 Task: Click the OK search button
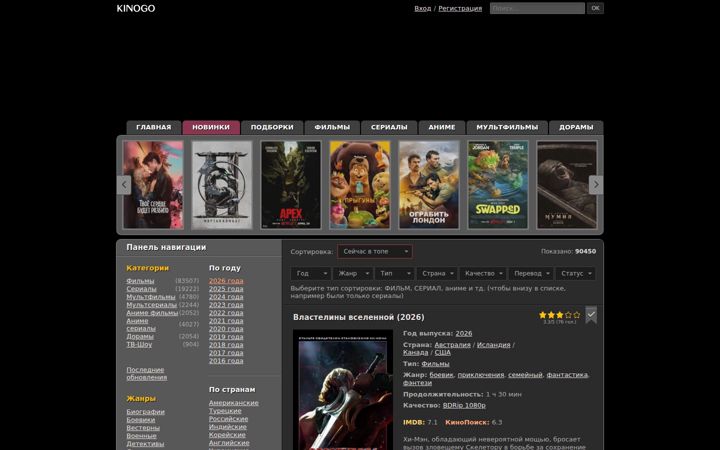tap(596, 8)
